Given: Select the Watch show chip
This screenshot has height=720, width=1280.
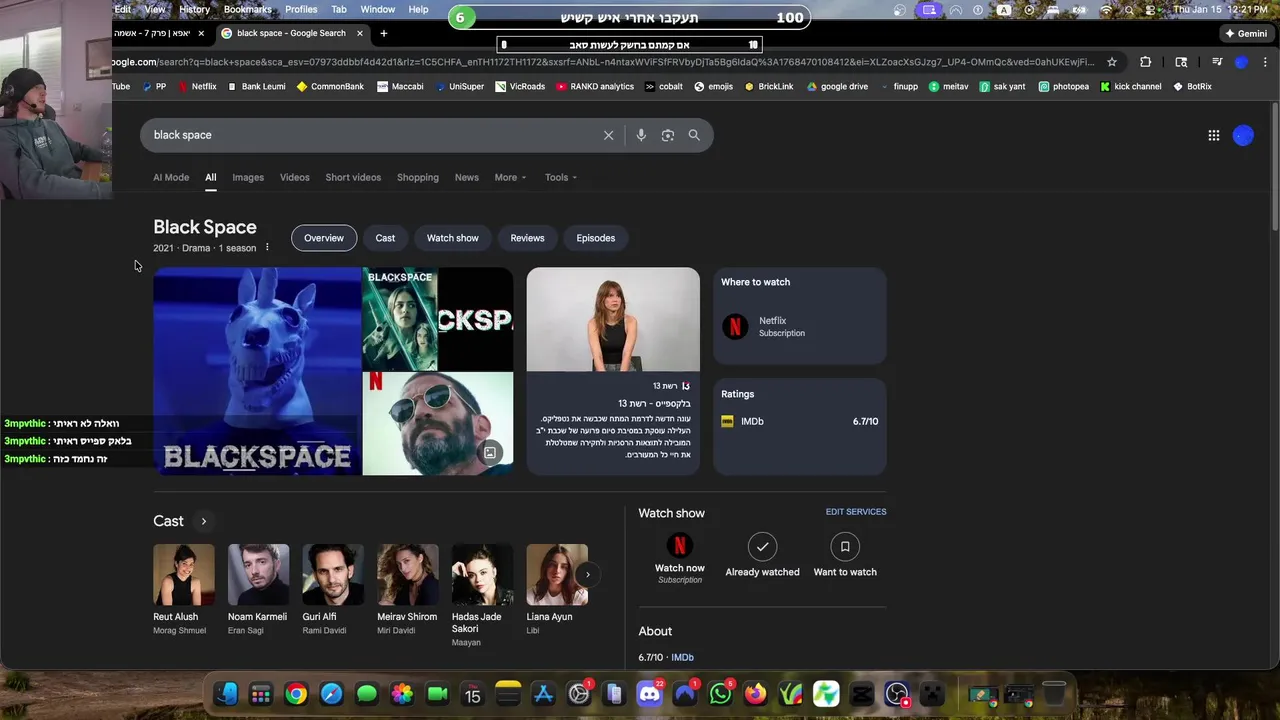Looking at the screenshot, I should click(453, 238).
